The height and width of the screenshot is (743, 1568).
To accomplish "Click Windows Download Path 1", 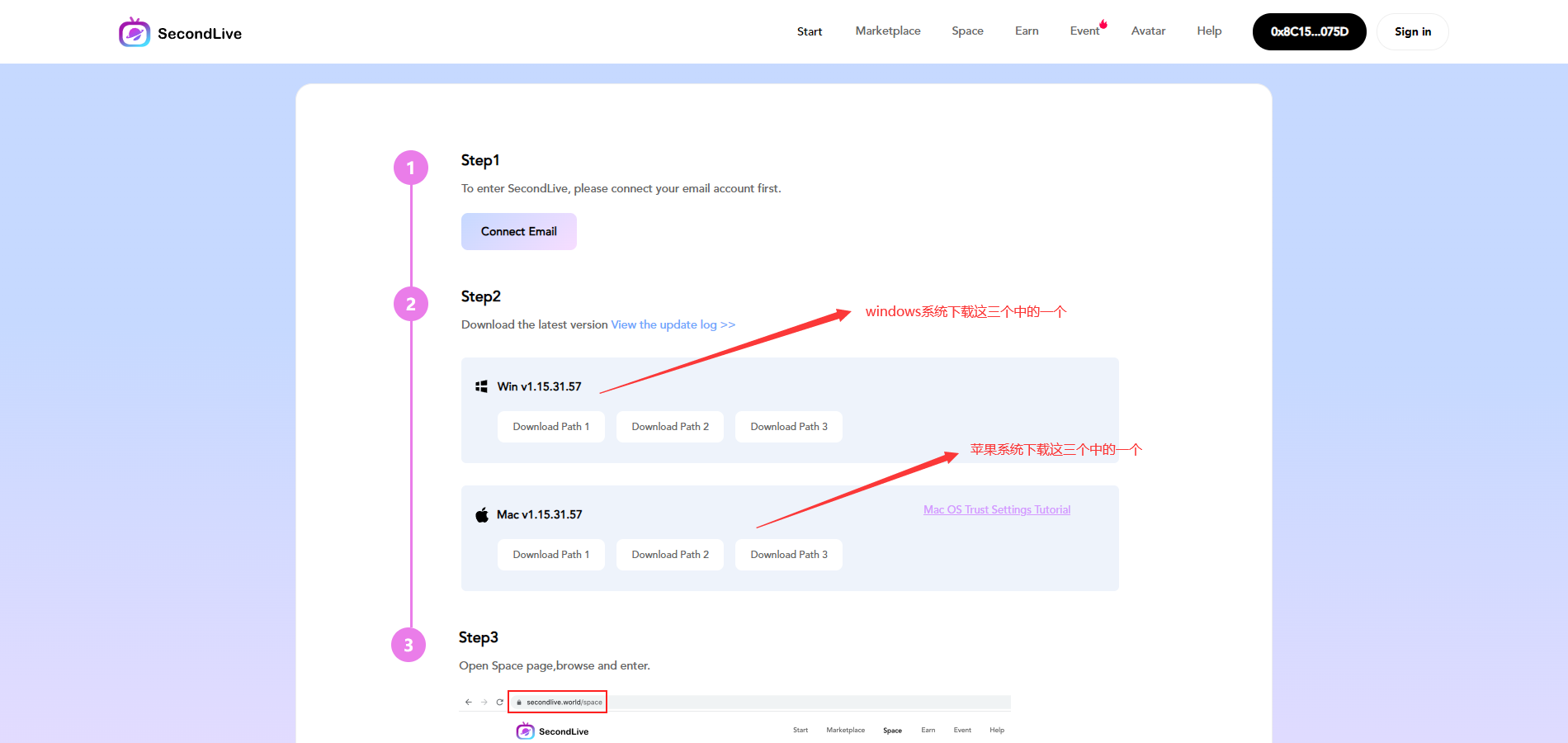I will point(551,427).
